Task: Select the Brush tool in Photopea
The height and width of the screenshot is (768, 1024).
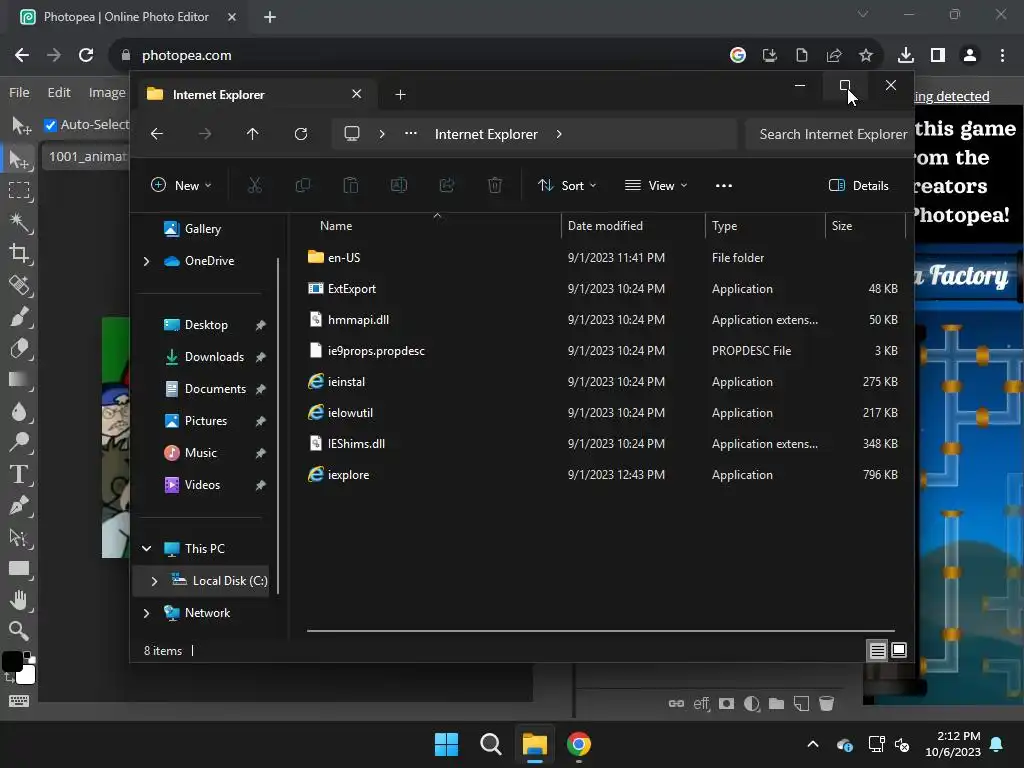Action: click(x=20, y=317)
